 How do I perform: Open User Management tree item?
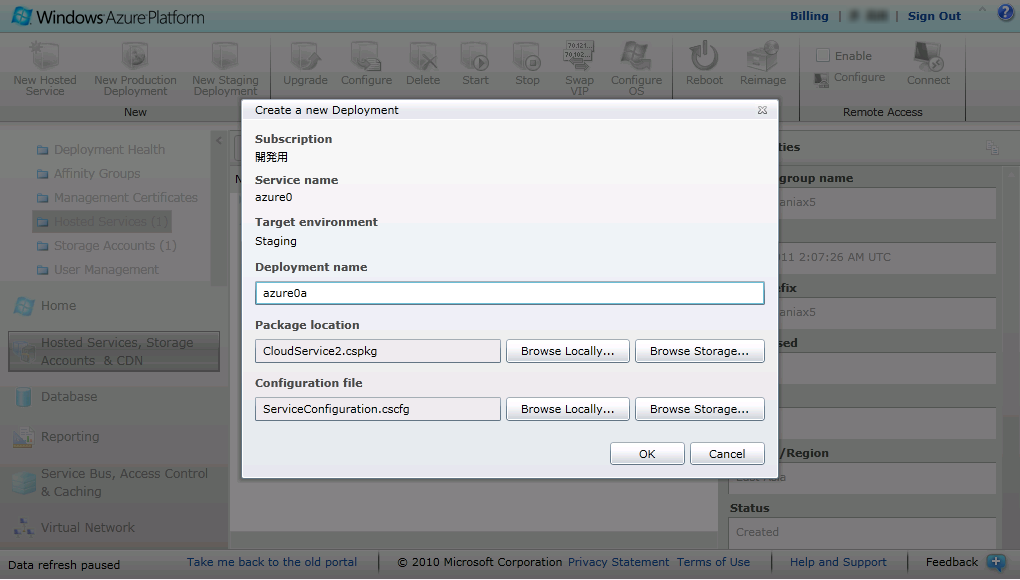(x=98, y=270)
